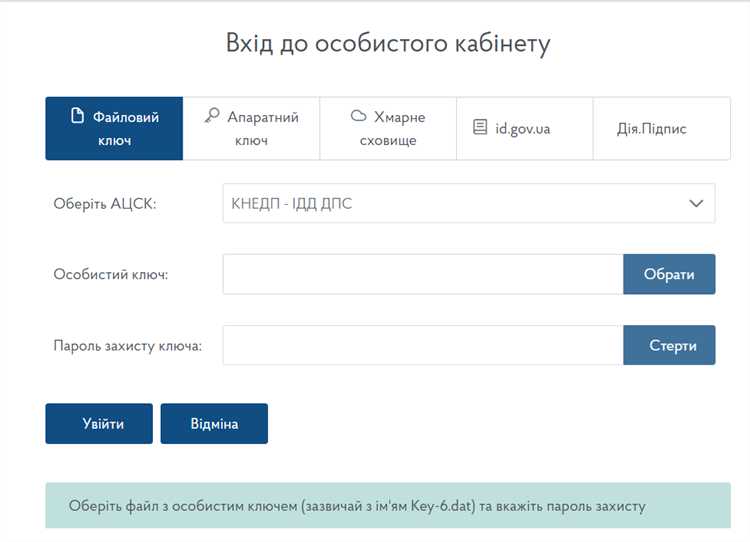Click the document icon beside id.gov.ua
The image size is (750, 542).
tap(480, 127)
